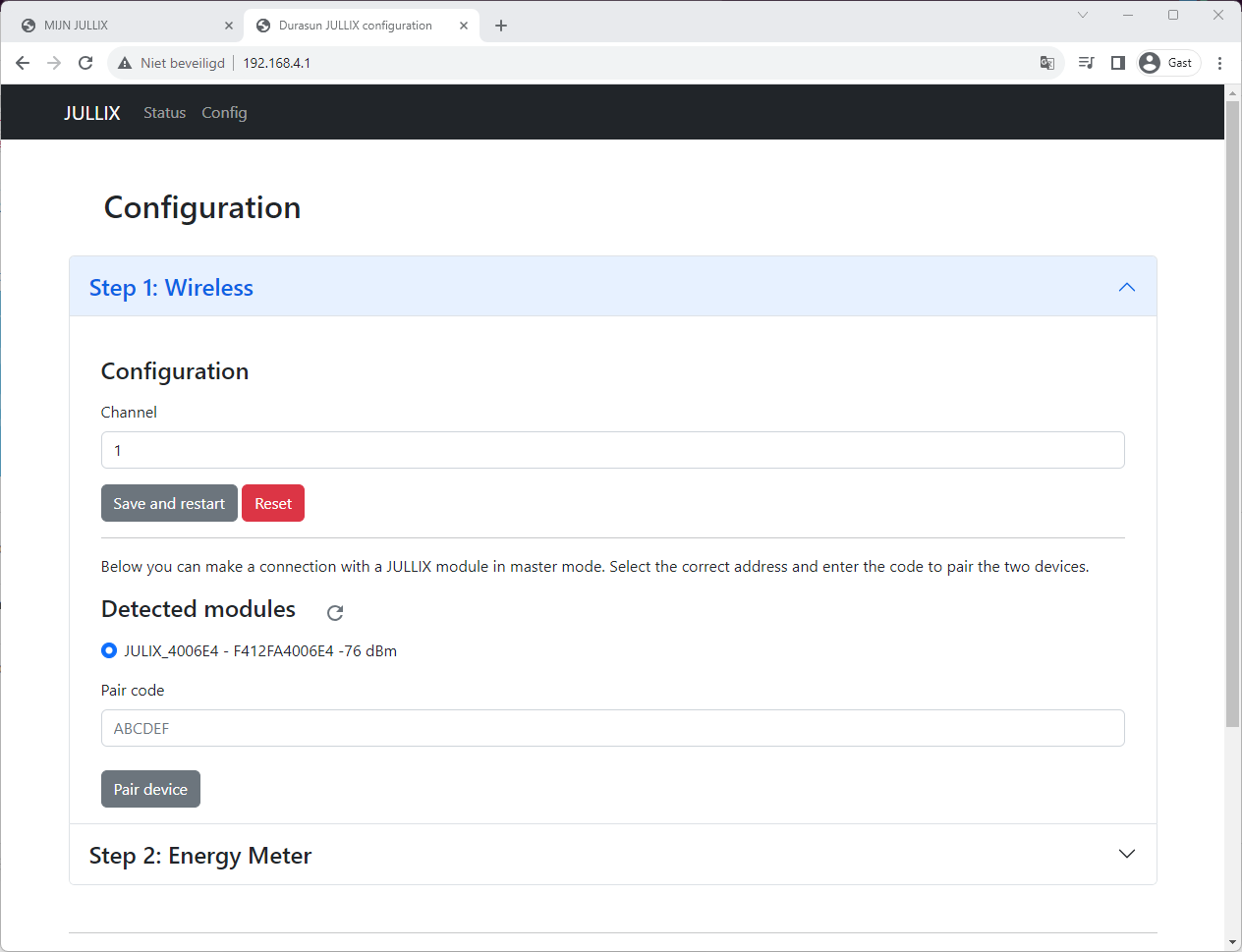Open the media controls icon

pyautogui.click(x=1086, y=63)
